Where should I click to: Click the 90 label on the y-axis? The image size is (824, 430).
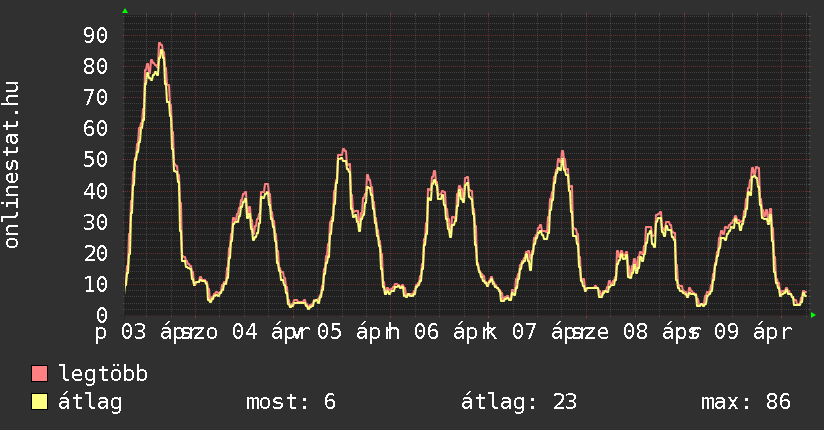tap(95, 36)
